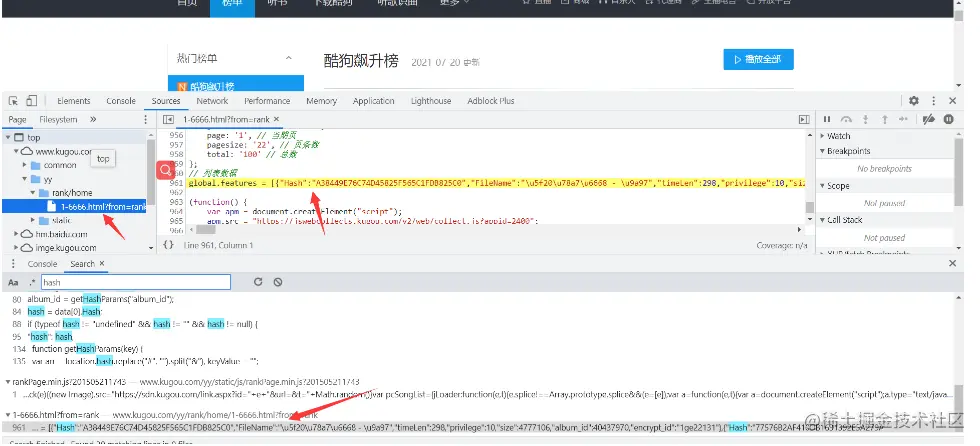Close the 1-6666.html?from=rank editor tab
This screenshot has height=446, width=980.
[x=276, y=119]
